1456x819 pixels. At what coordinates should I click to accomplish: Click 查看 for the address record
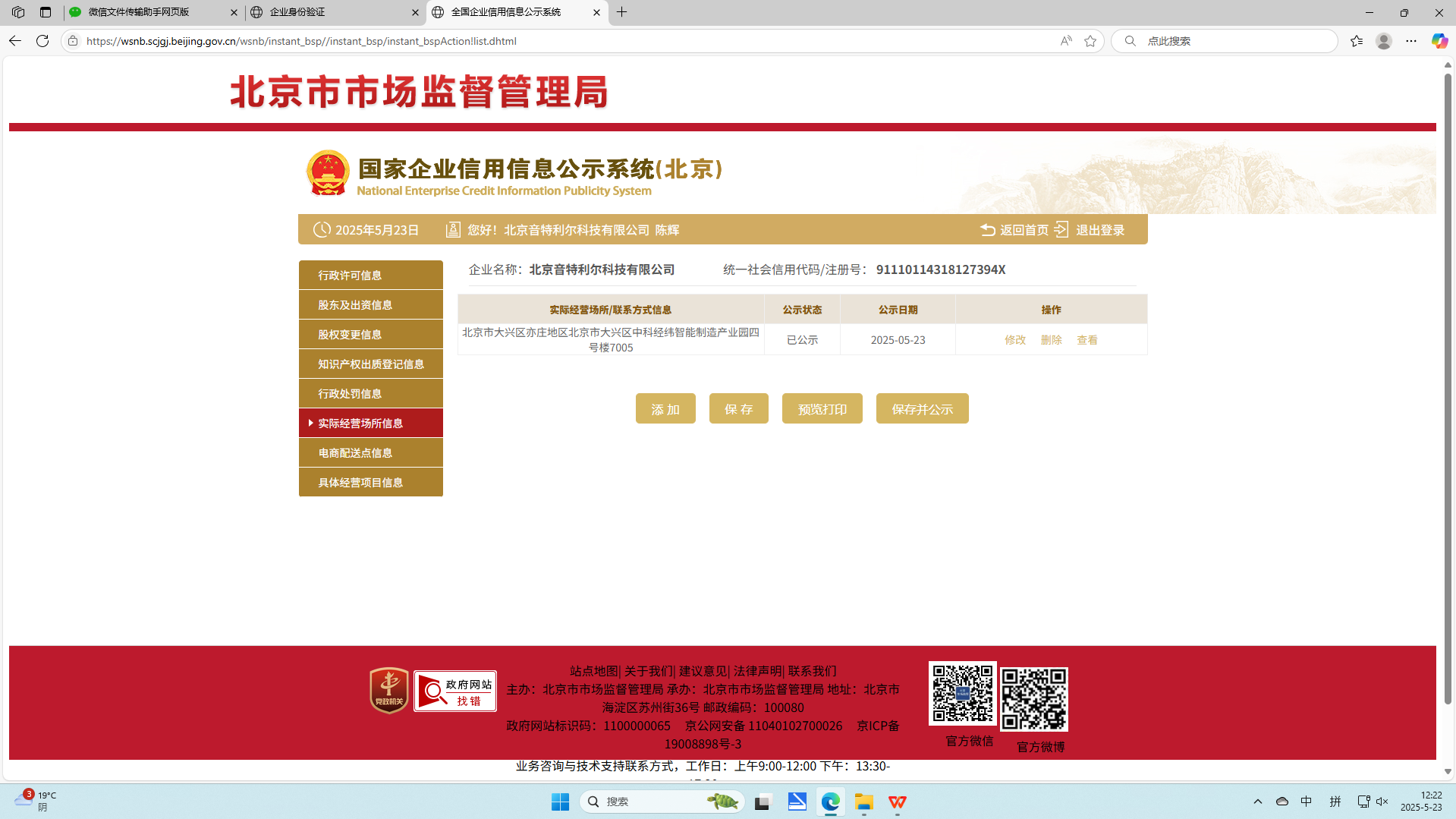pos(1087,340)
